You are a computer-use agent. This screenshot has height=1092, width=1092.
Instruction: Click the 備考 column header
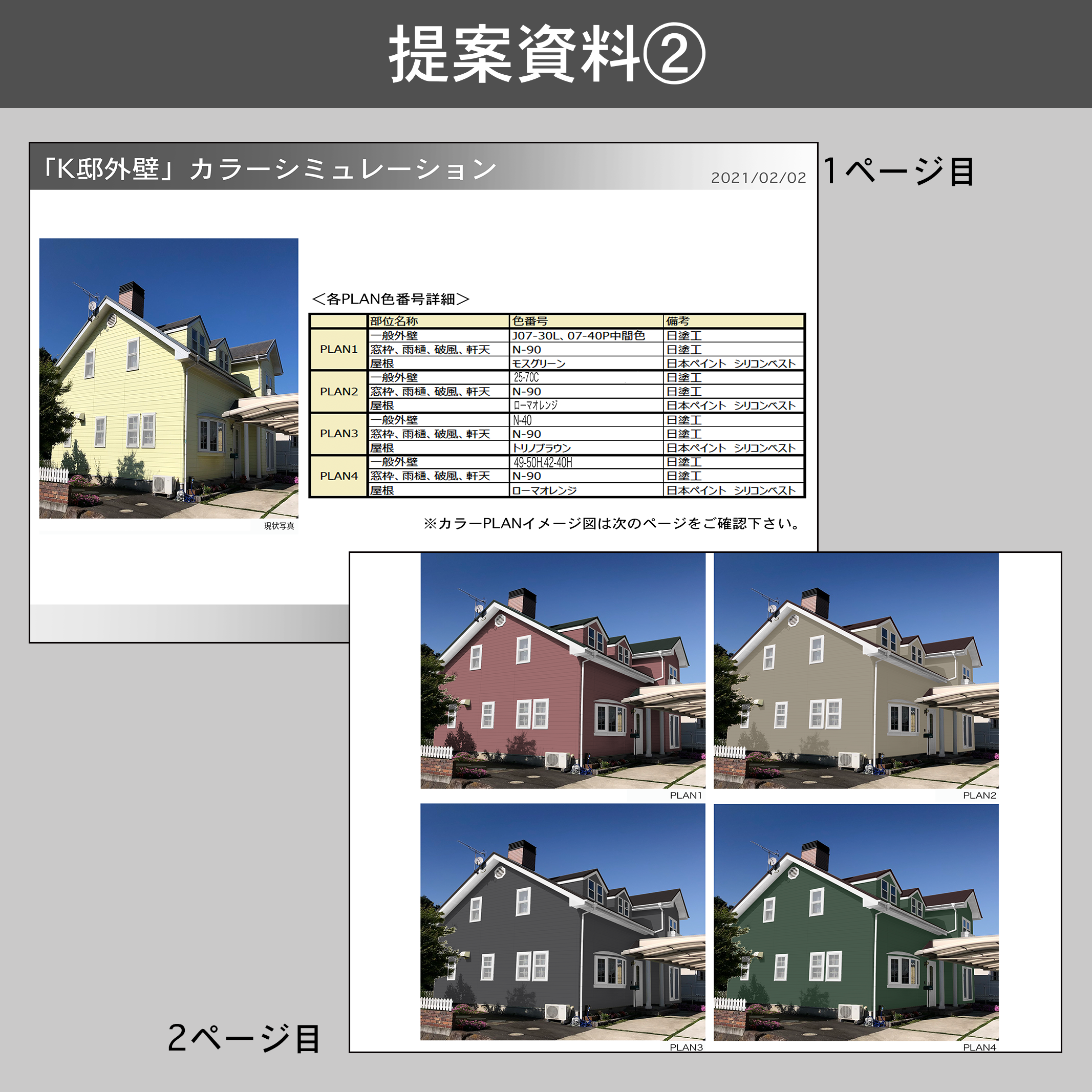pos(678,321)
